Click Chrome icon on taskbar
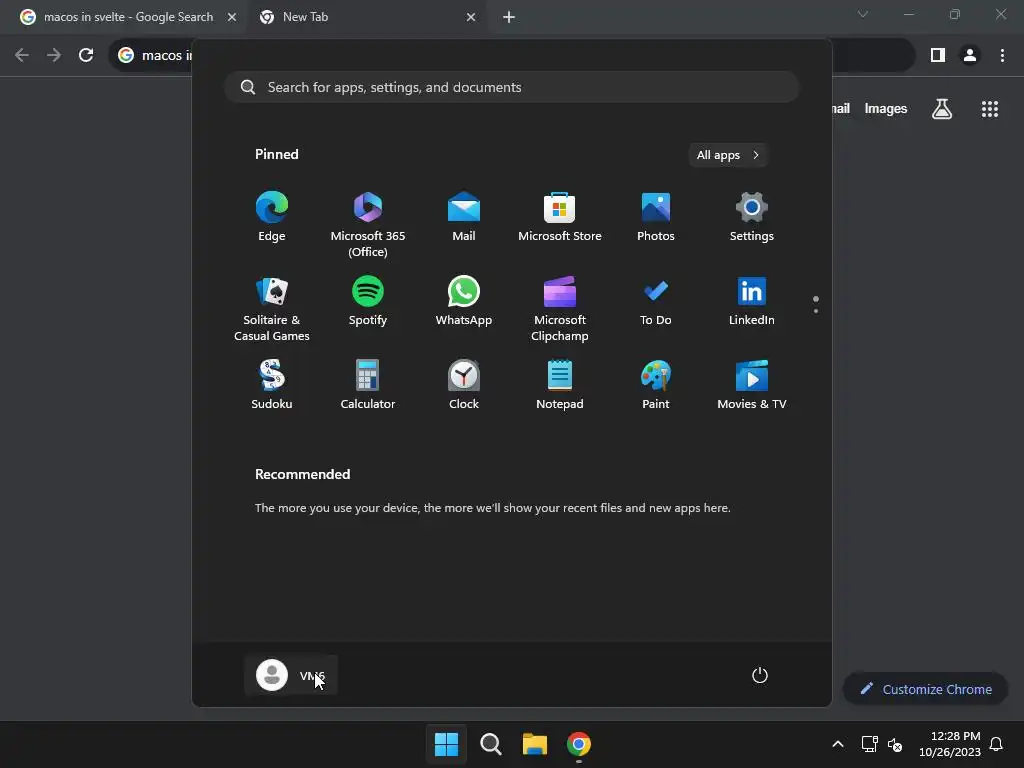Viewport: 1024px width, 768px height. click(x=579, y=744)
